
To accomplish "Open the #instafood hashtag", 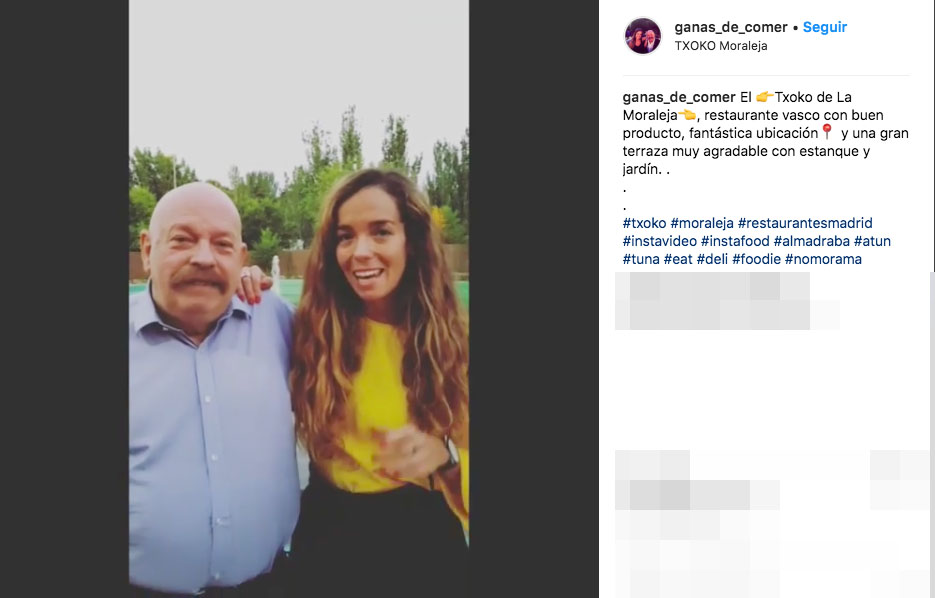I will (x=735, y=241).
